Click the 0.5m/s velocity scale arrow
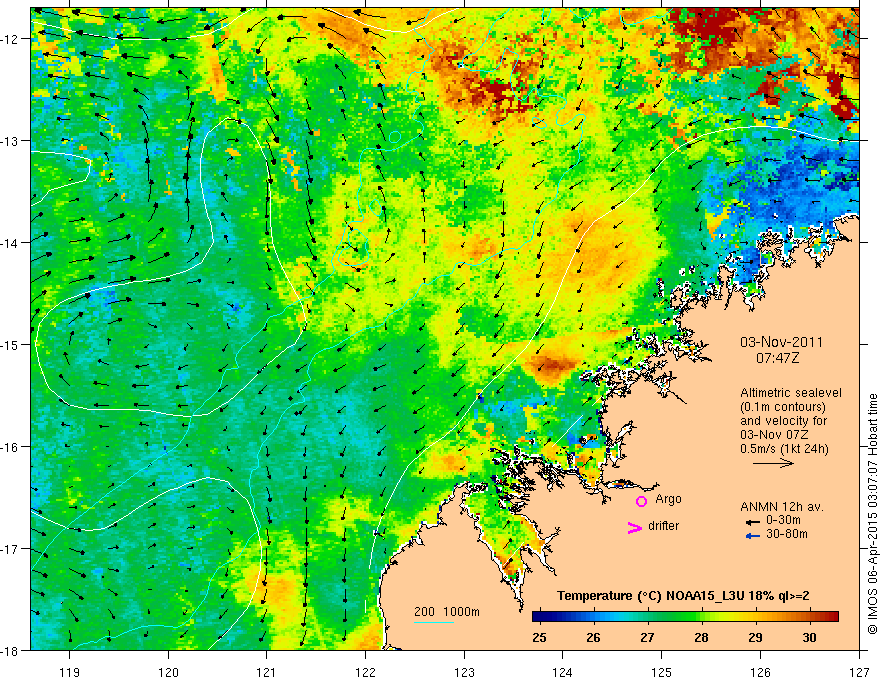The image size is (880, 680). pos(773,463)
